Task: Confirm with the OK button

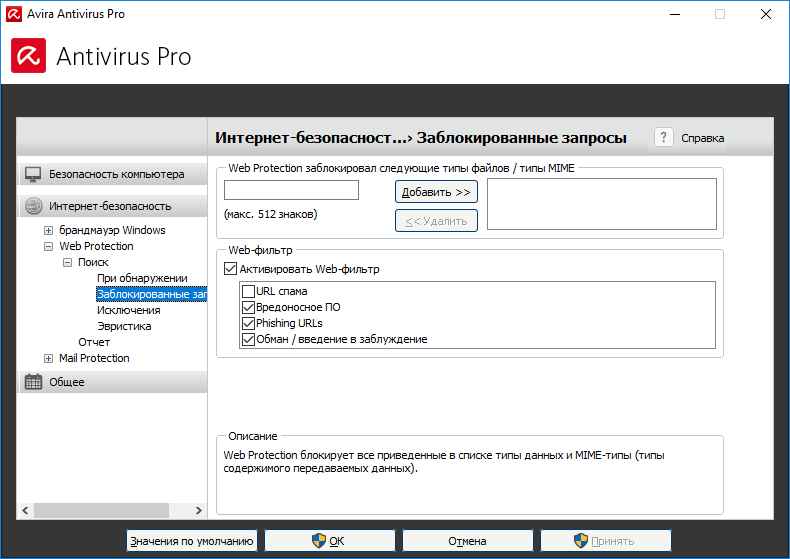Action: click(x=330, y=541)
